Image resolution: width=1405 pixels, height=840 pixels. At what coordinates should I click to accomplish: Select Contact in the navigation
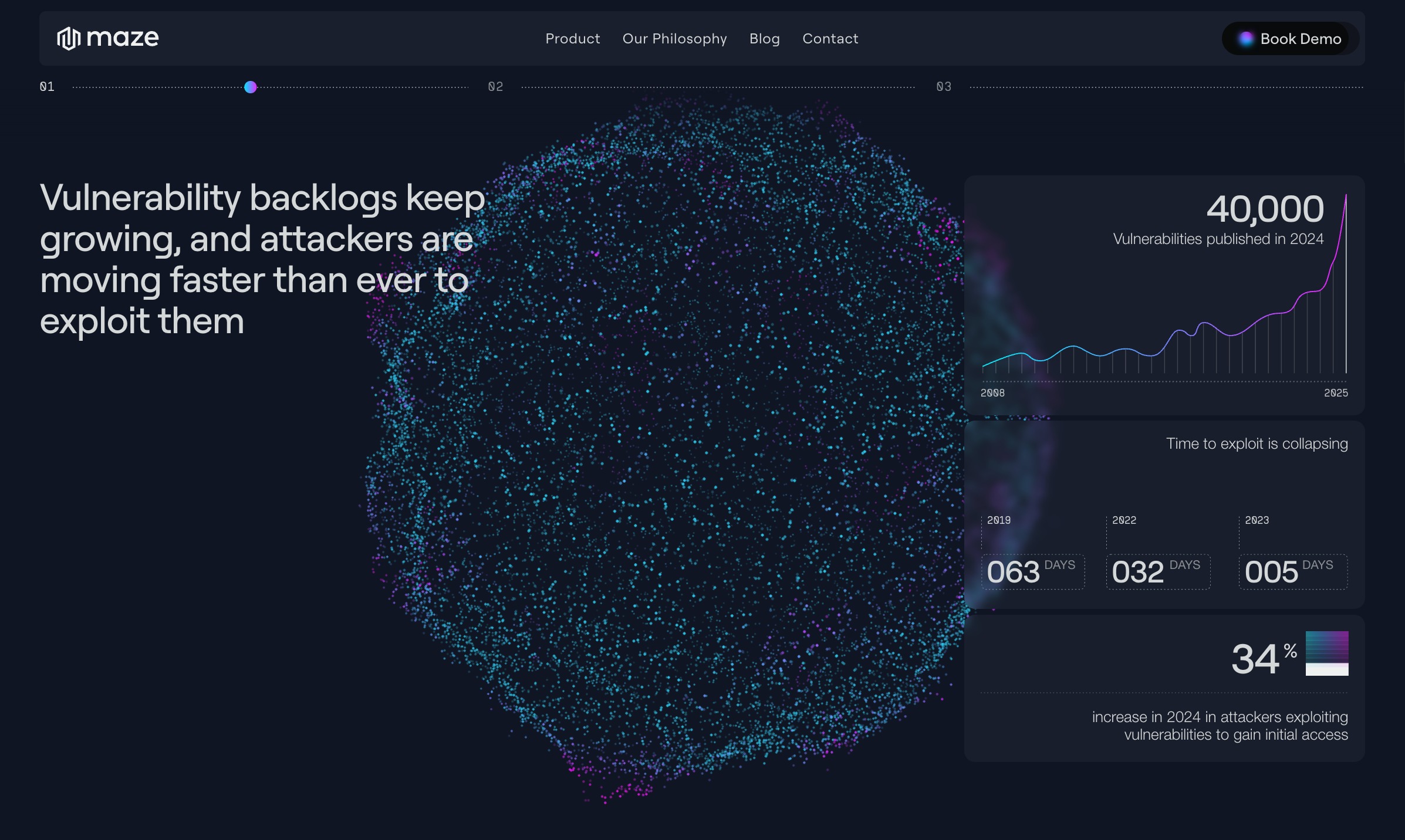(x=830, y=39)
